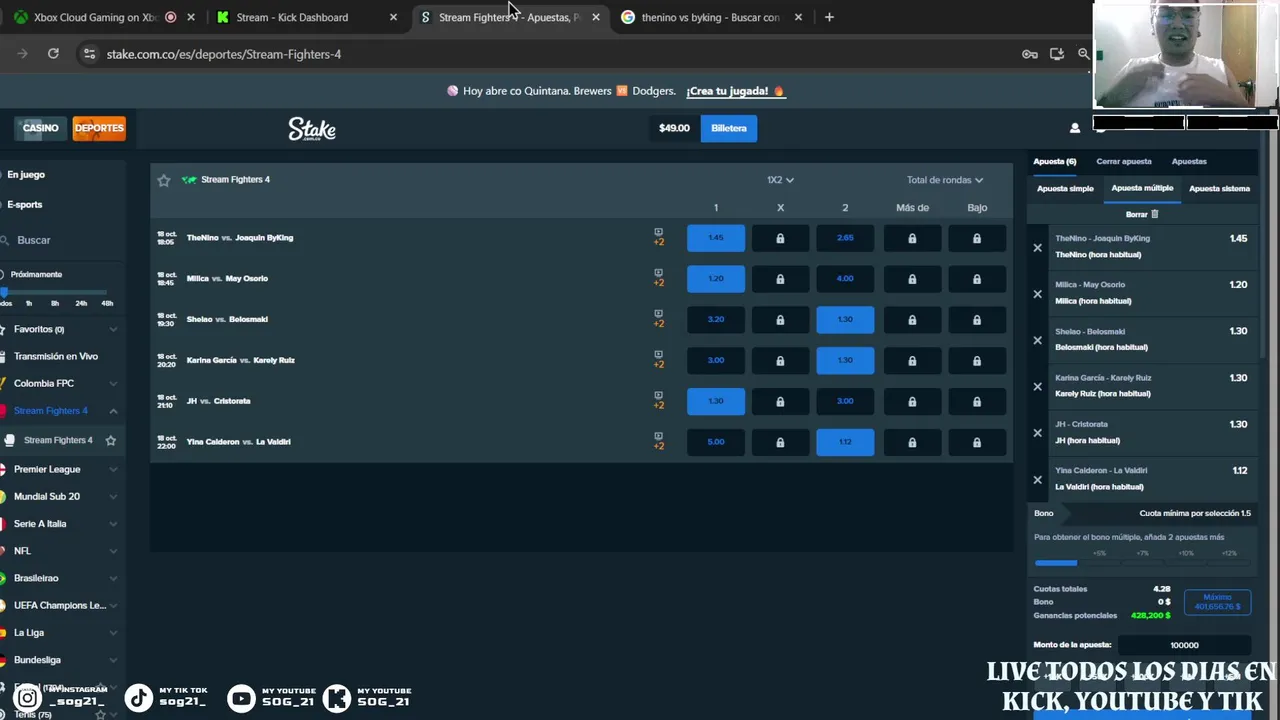Select Joaquin ByKing odds 2.65
Viewport: 1280px width, 720px height.
click(845, 238)
